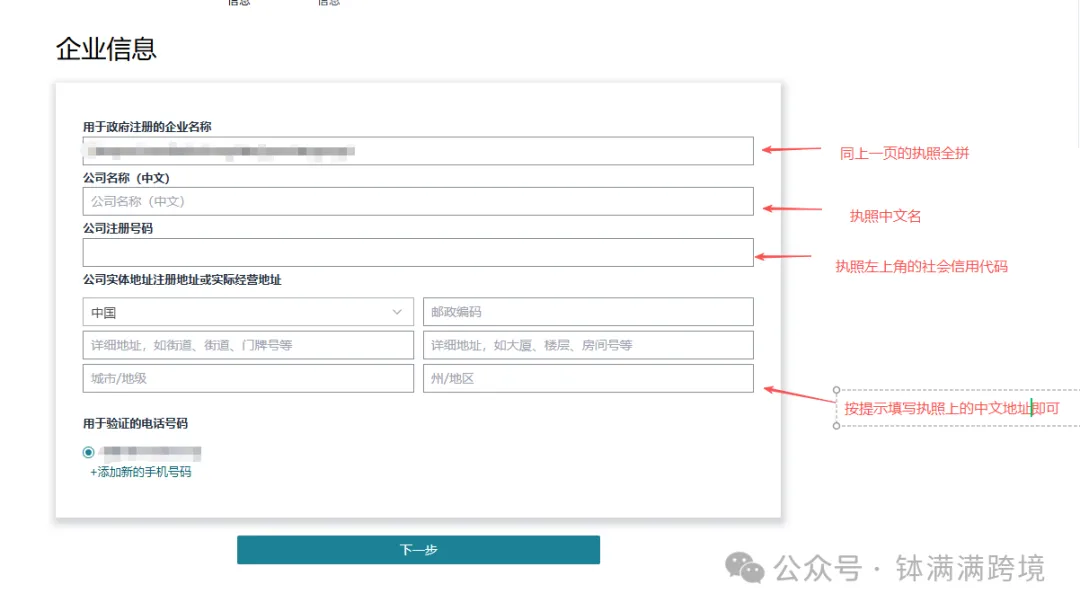Screen dimensions: 1080x611
Task: Open the 中国 country dropdown
Action: 248,312
